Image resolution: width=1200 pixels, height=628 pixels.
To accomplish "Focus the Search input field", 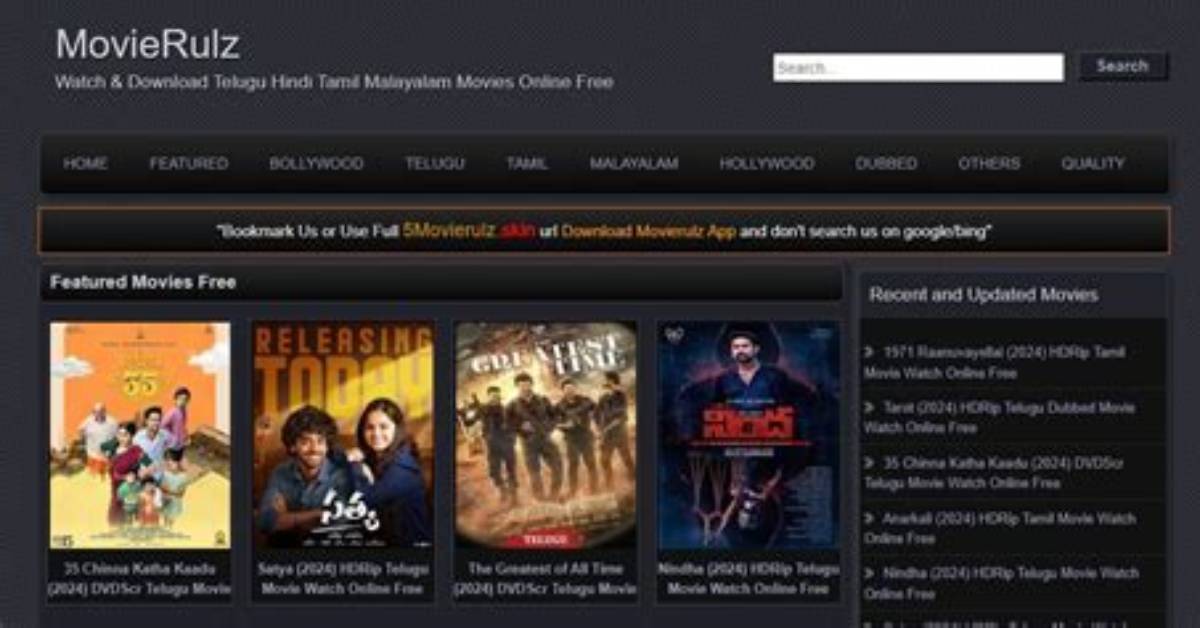I will click(918, 67).
